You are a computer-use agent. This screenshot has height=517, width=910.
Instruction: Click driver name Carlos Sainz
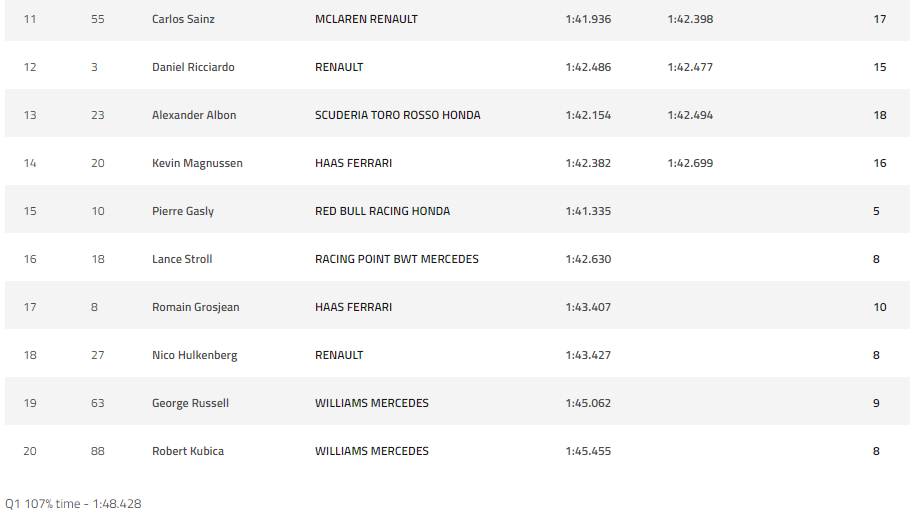[x=183, y=19]
